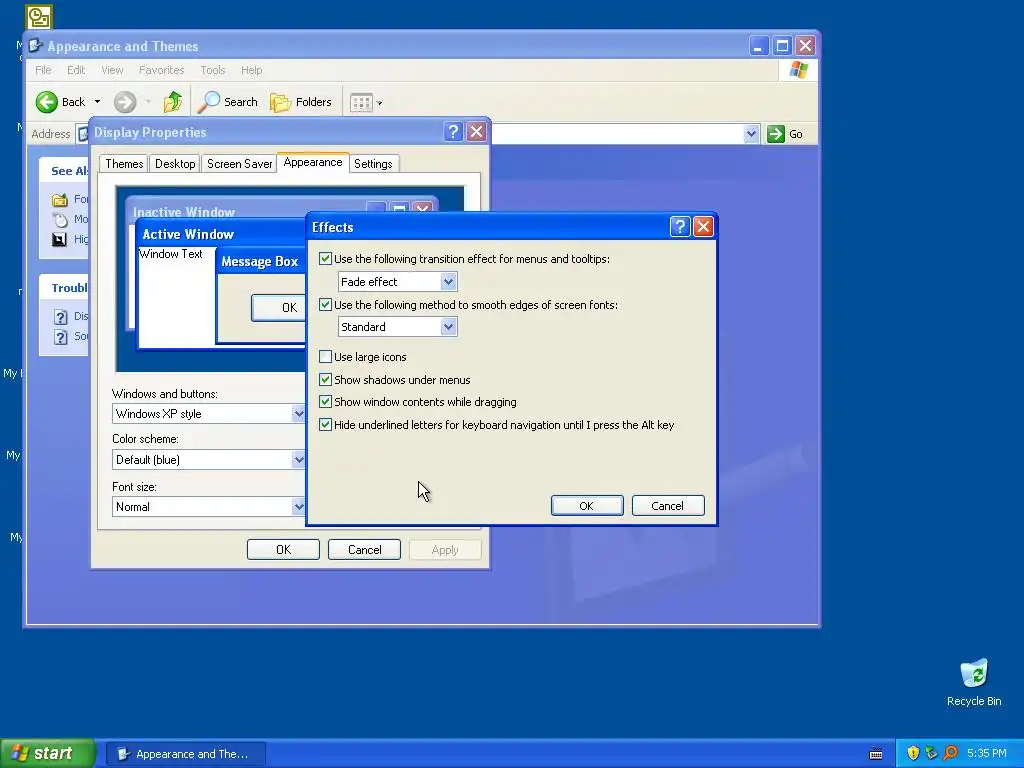The image size is (1024, 768).
Task: Click the taskbar clock showing 5:35 PM
Action: click(x=986, y=753)
